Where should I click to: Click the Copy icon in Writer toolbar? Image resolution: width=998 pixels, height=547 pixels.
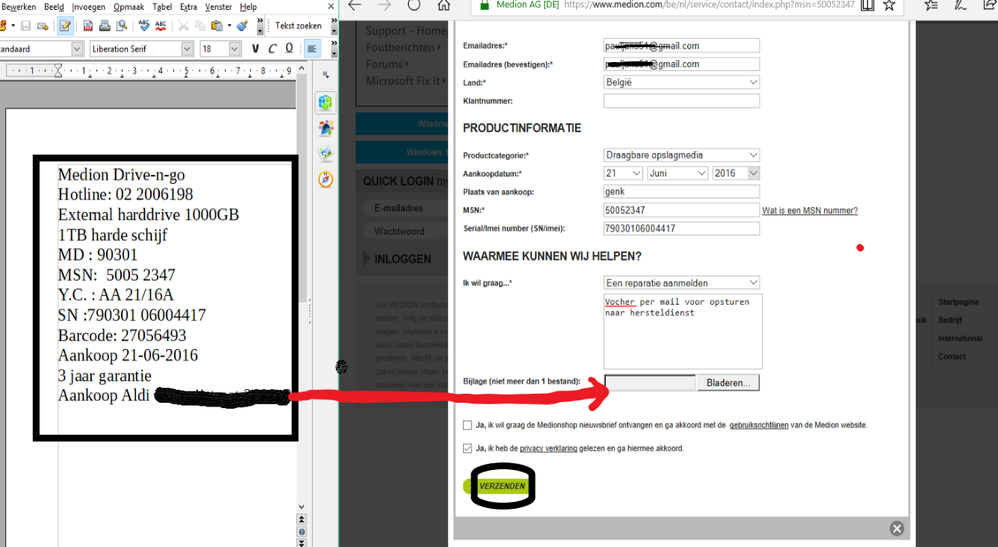(200, 26)
